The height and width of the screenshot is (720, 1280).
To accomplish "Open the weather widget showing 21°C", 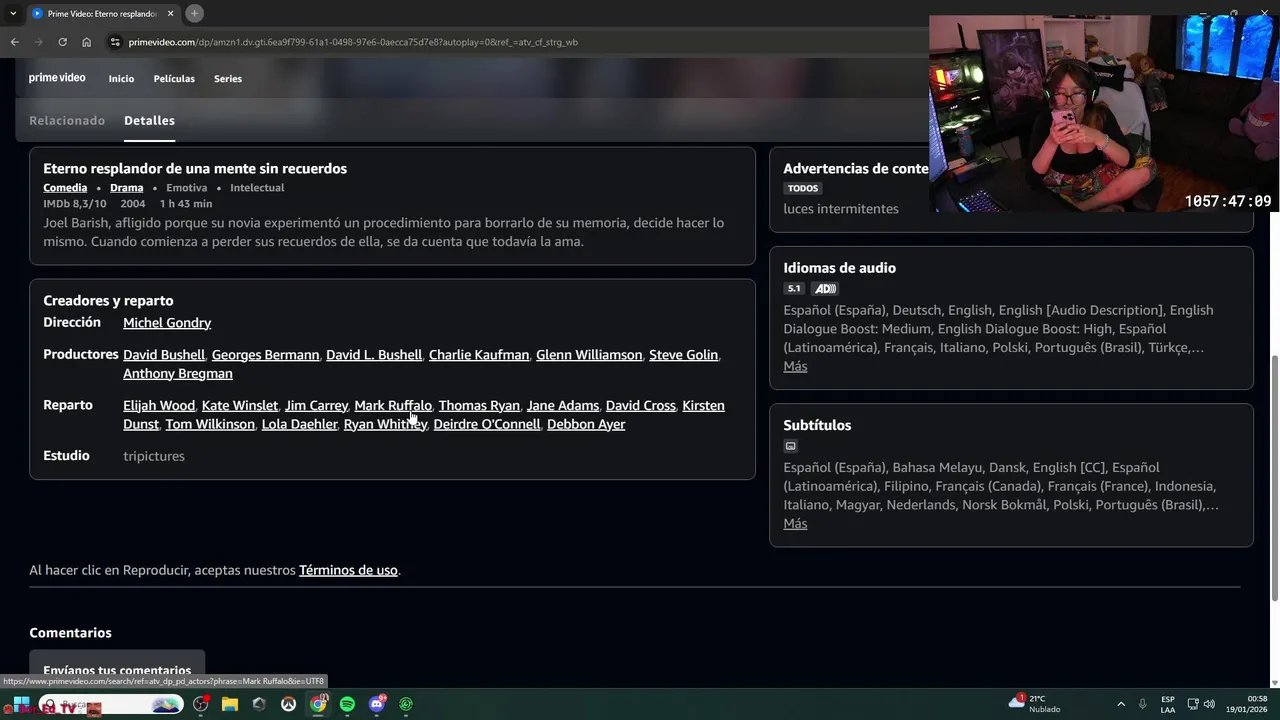I will click(x=1035, y=704).
